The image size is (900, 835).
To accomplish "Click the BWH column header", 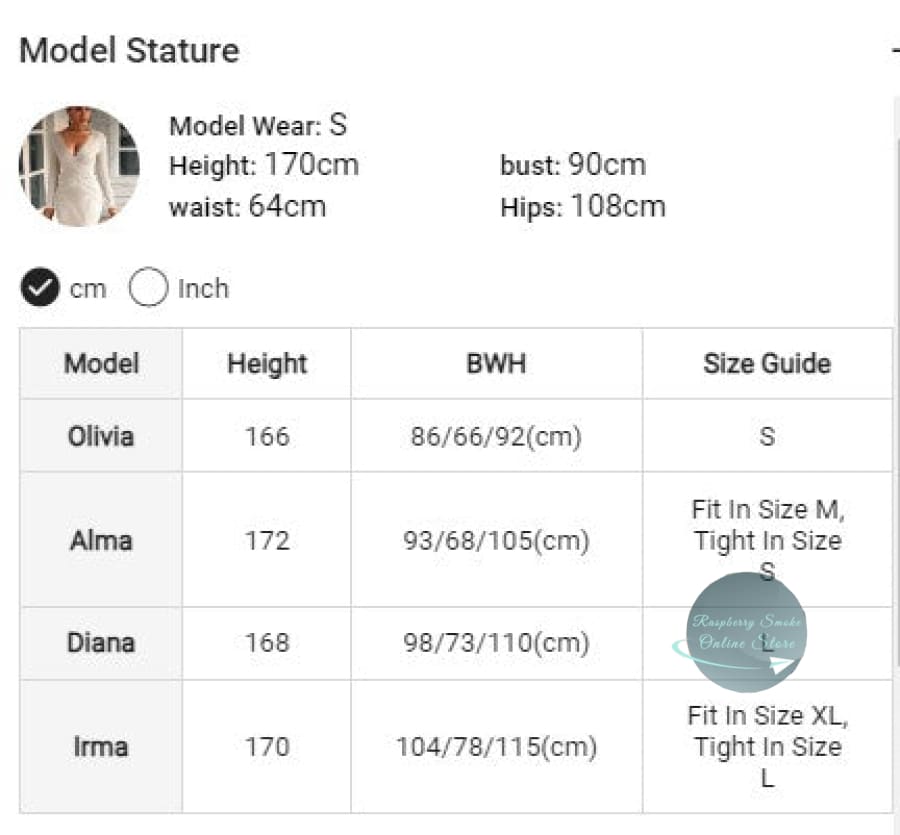I will (x=496, y=363).
